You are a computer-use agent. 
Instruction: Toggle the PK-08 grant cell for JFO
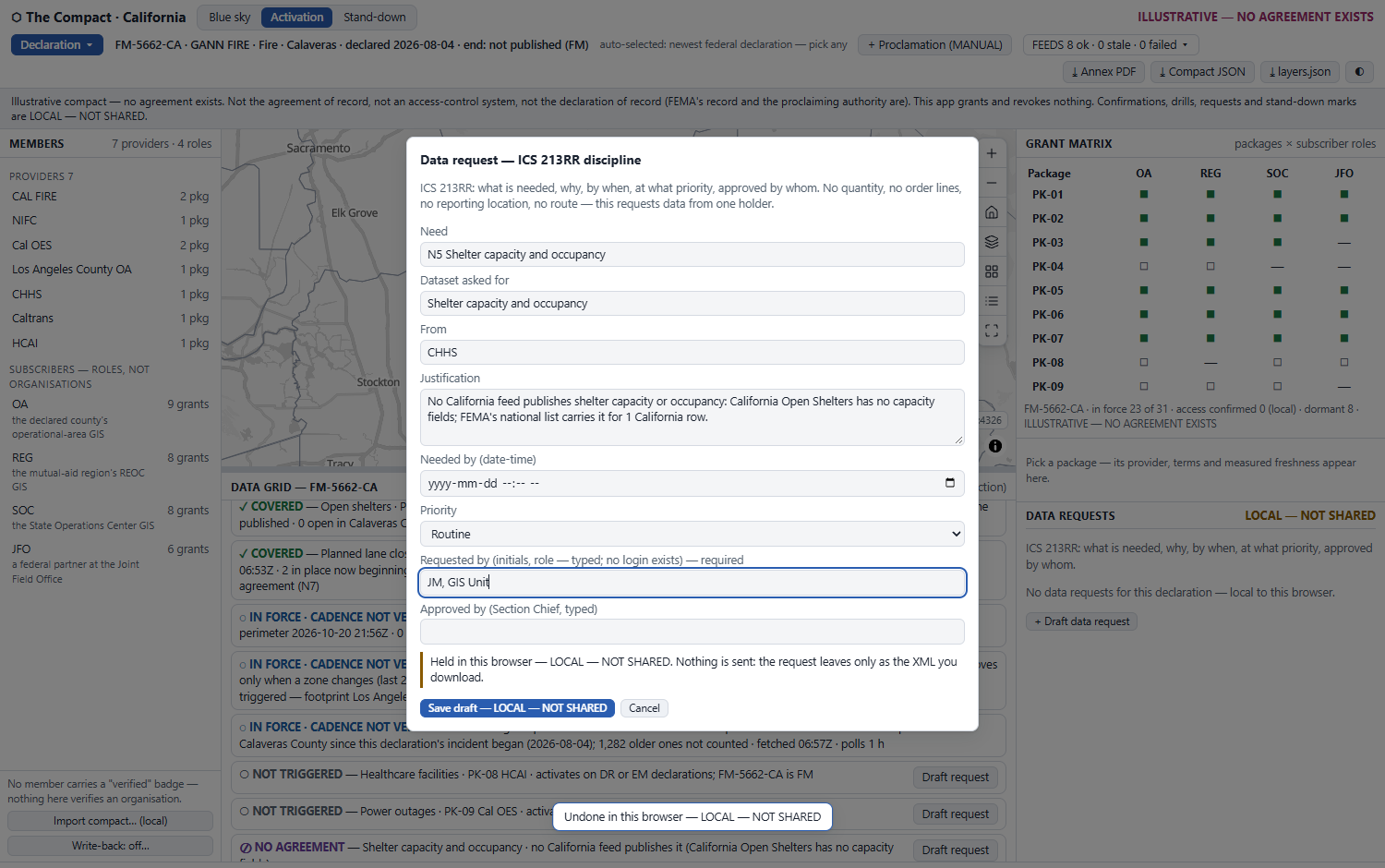point(1344,363)
